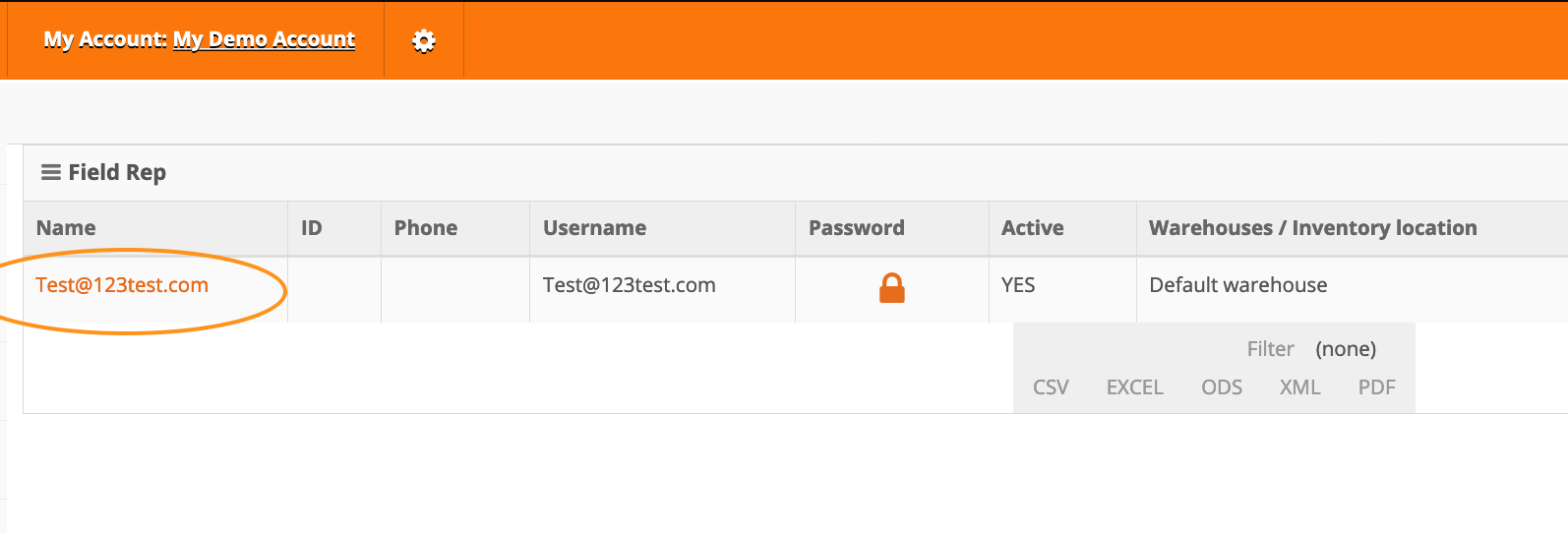Open the settings gear in header
Image resolution: width=1568 pixels, height=533 pixels.
coord(424,40)
